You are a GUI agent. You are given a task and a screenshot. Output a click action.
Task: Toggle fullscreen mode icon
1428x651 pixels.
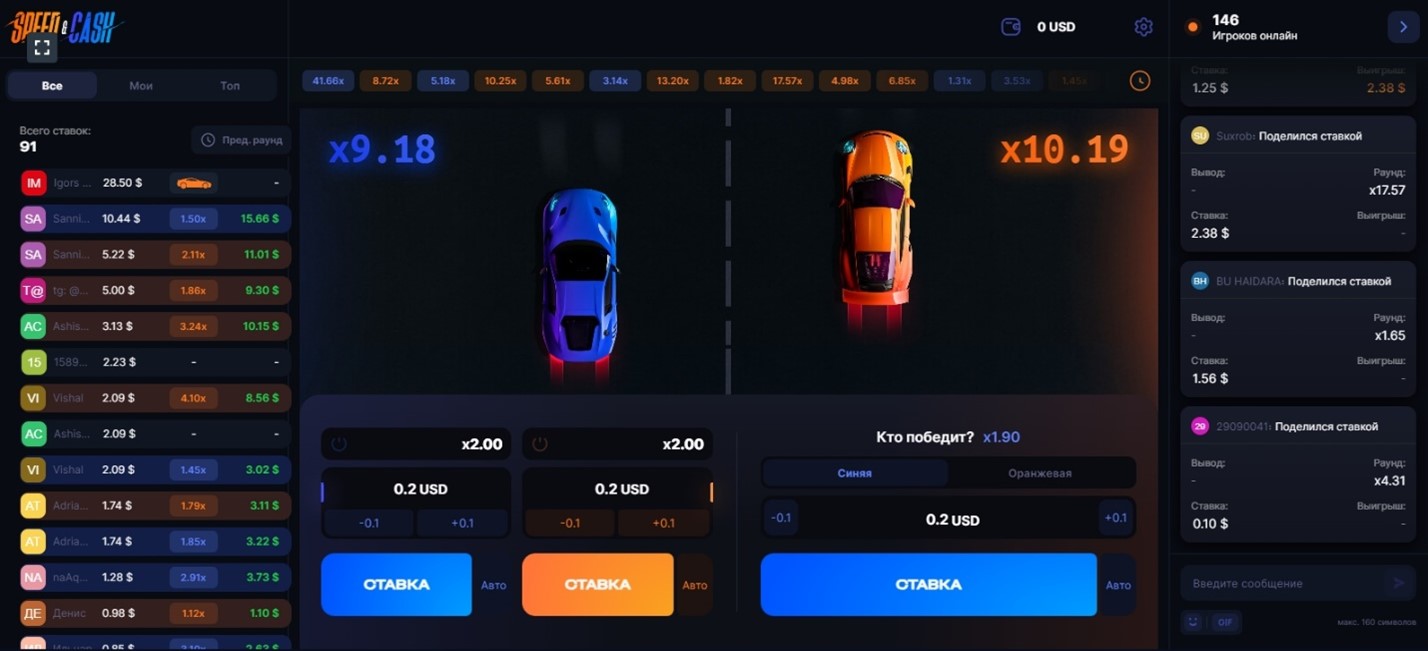[42, 47]
